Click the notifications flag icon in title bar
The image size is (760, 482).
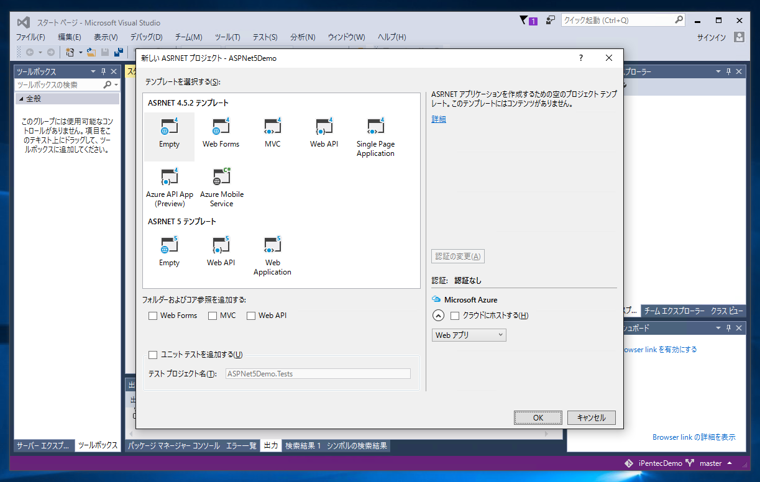[528, 20]
